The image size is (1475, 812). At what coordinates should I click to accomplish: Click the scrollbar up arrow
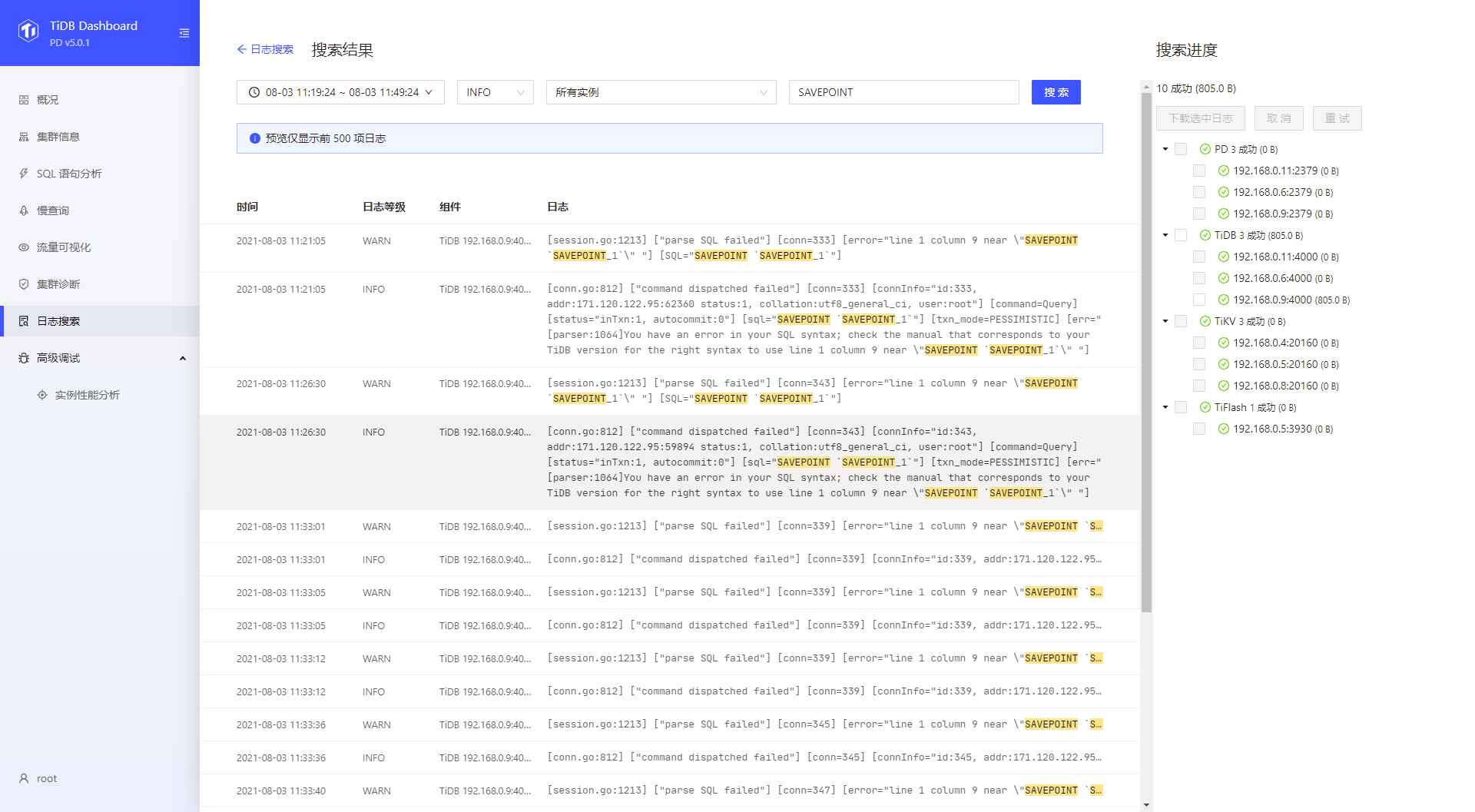click(1147, 85)
